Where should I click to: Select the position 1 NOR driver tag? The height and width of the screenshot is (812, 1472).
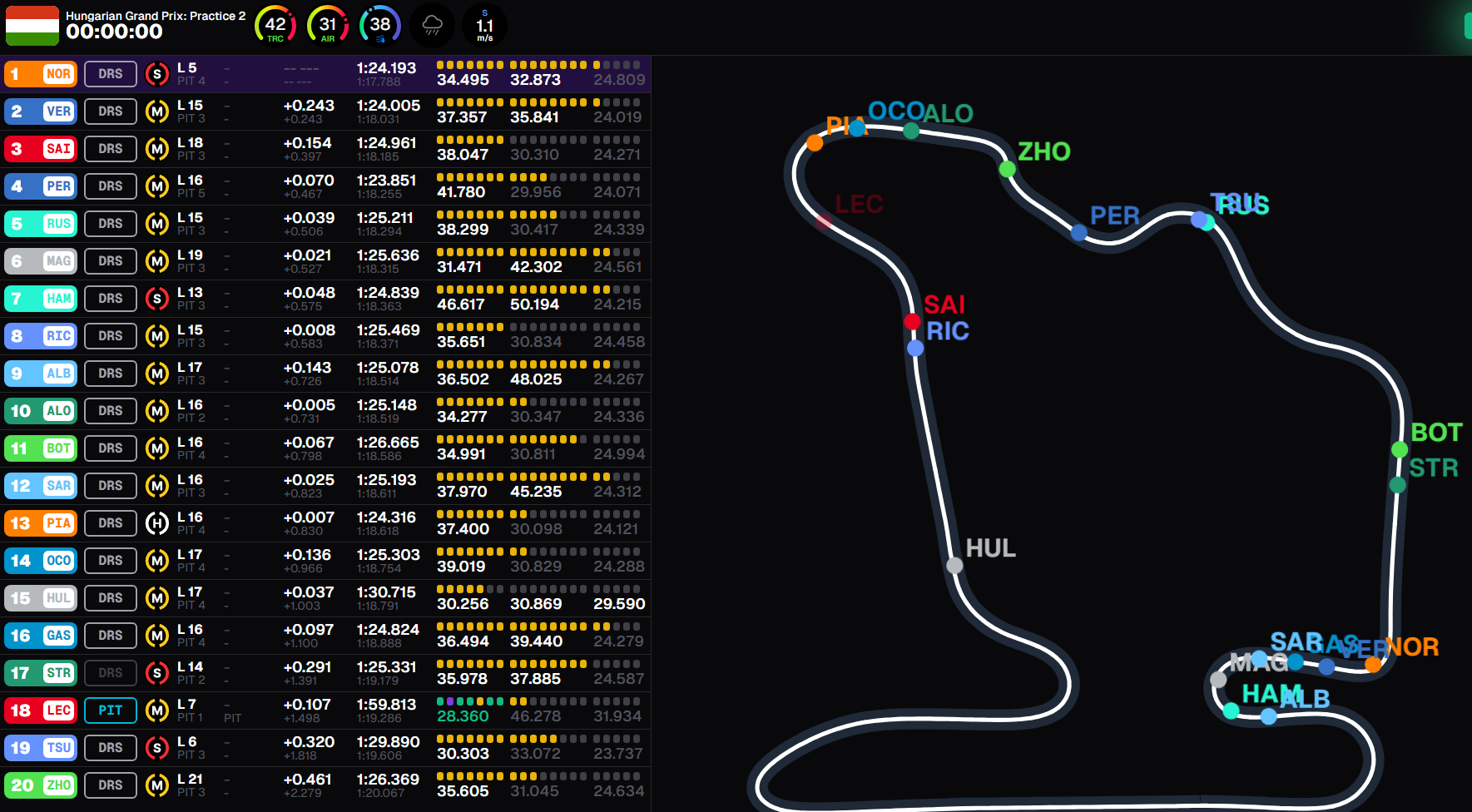point(41,74)
